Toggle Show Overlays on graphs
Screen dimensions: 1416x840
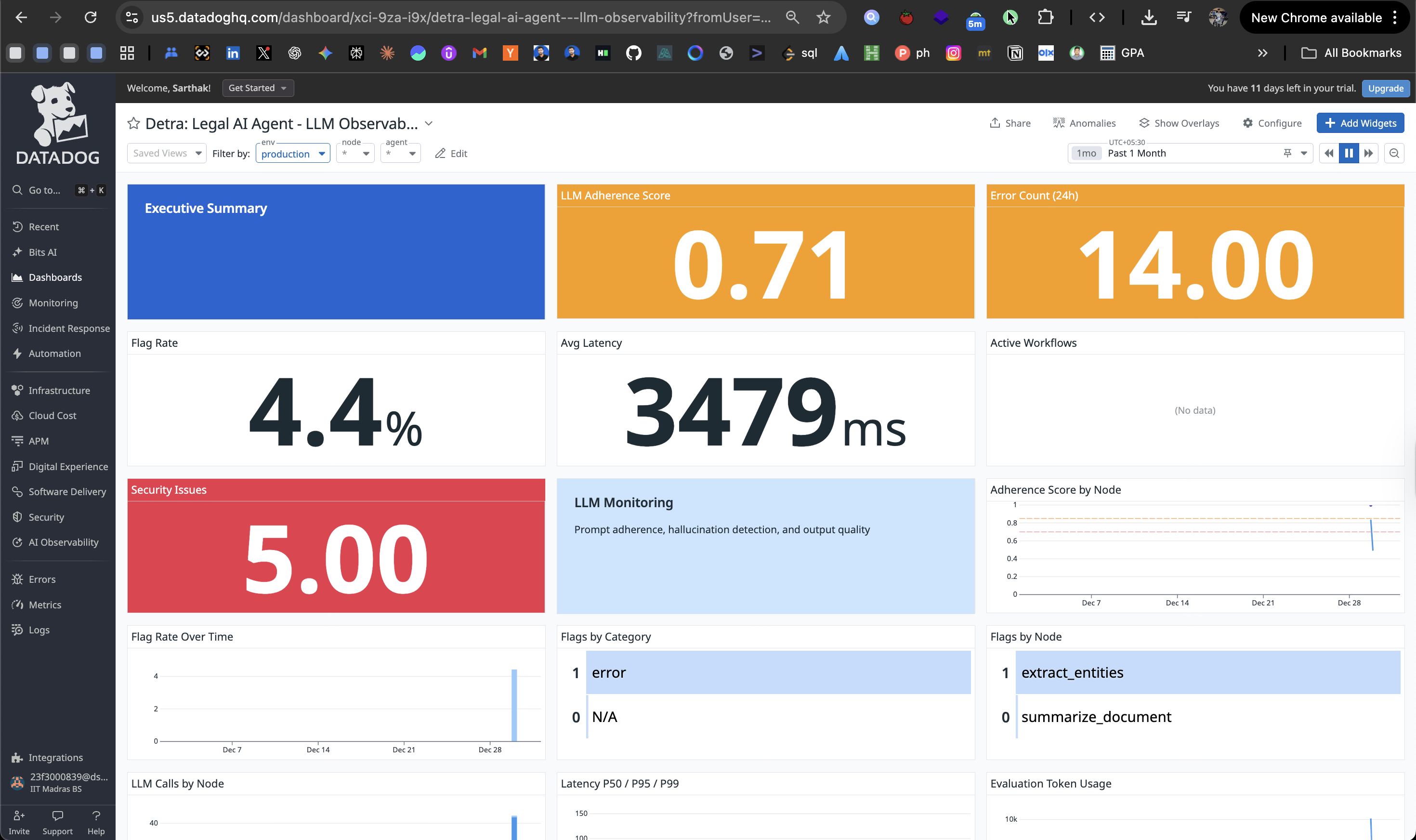pyautogui.click(x=1179, y=123)
